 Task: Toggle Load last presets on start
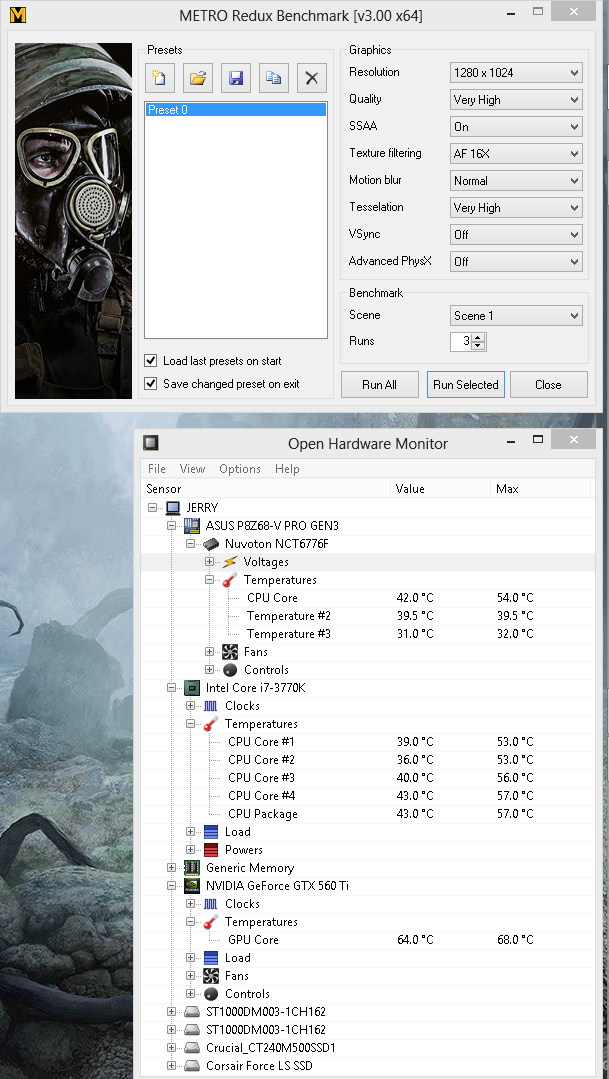pyautogui.click(x=151, y=361)
